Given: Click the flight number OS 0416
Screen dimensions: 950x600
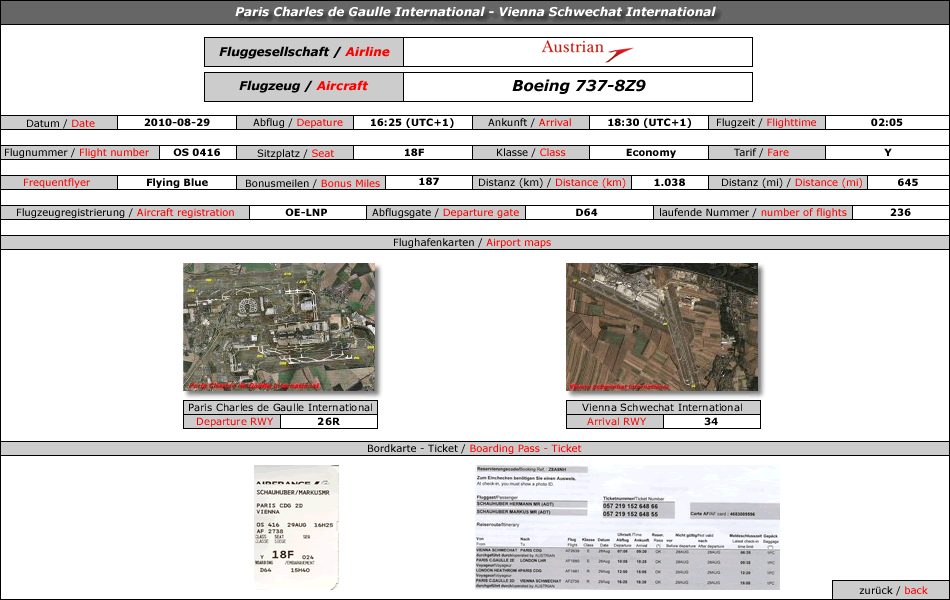Looking at the screenshot, I should point(197,153).
